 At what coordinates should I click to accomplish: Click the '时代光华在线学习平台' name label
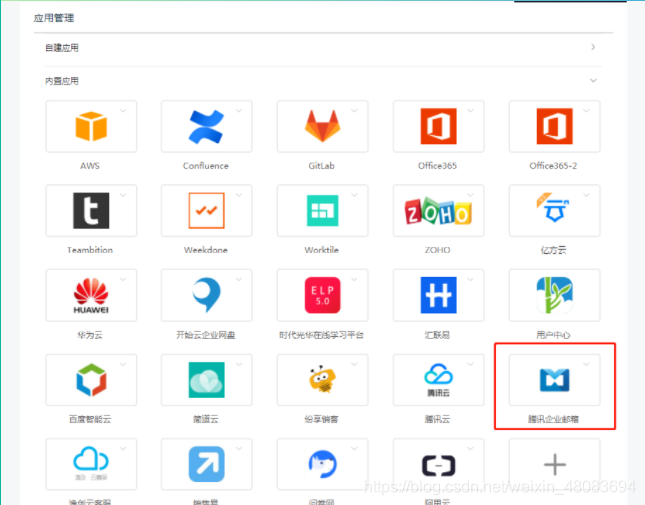pos(322,335)
